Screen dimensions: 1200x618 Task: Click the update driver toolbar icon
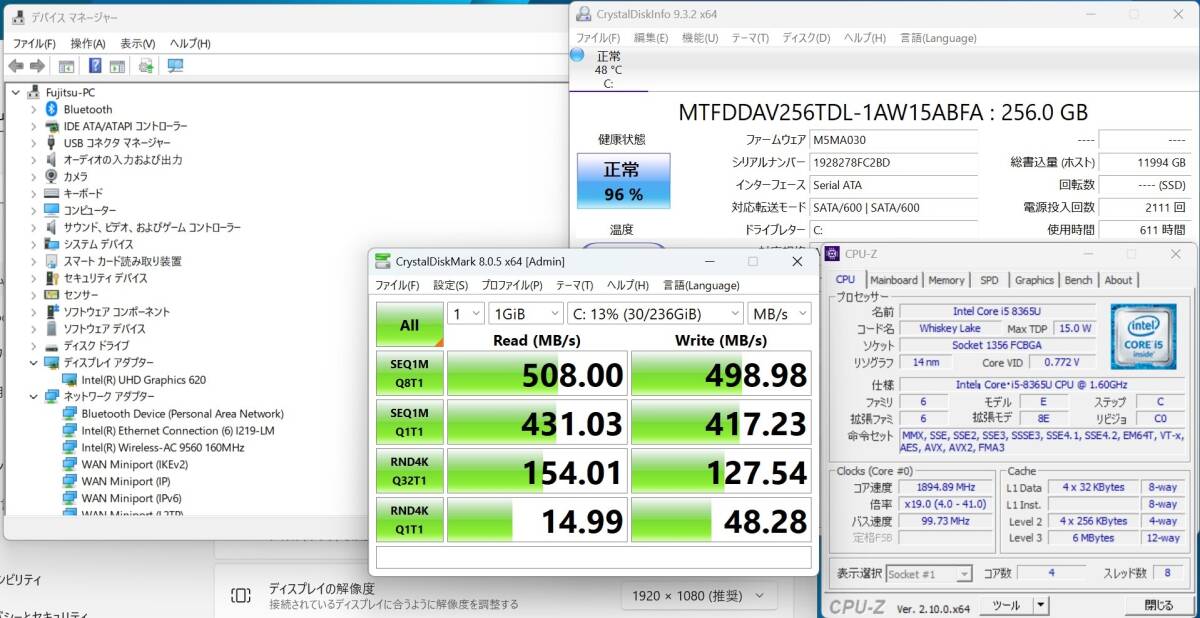[145, 66]
